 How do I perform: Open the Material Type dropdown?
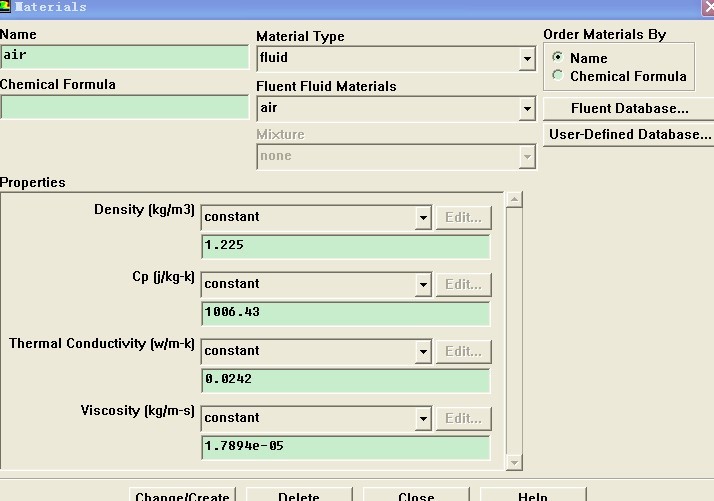[527, 59]
